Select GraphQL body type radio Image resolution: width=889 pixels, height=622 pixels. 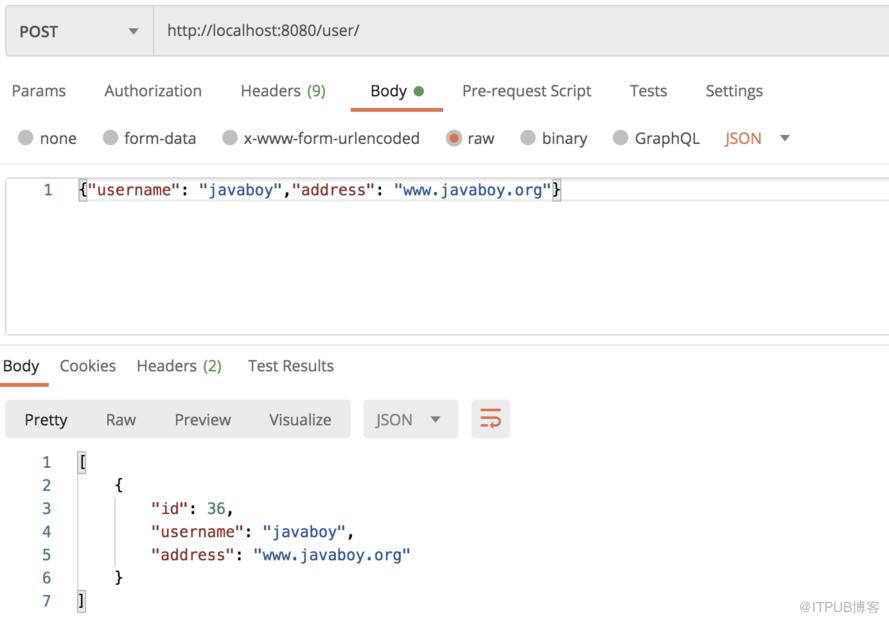click(620, 138)
